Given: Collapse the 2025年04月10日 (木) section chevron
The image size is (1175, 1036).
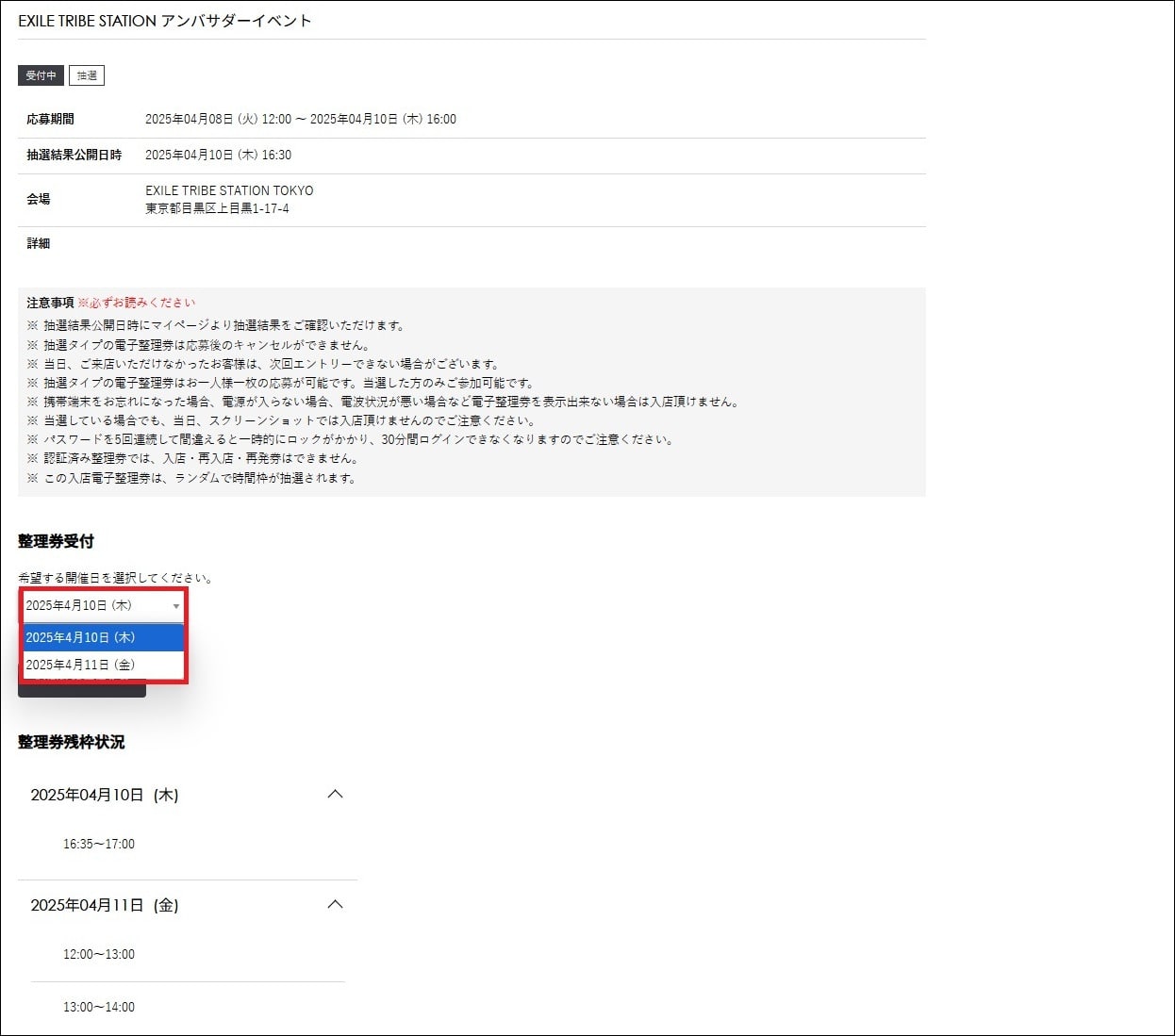Looking at the screenshot, I should click(x=335, y=794).
